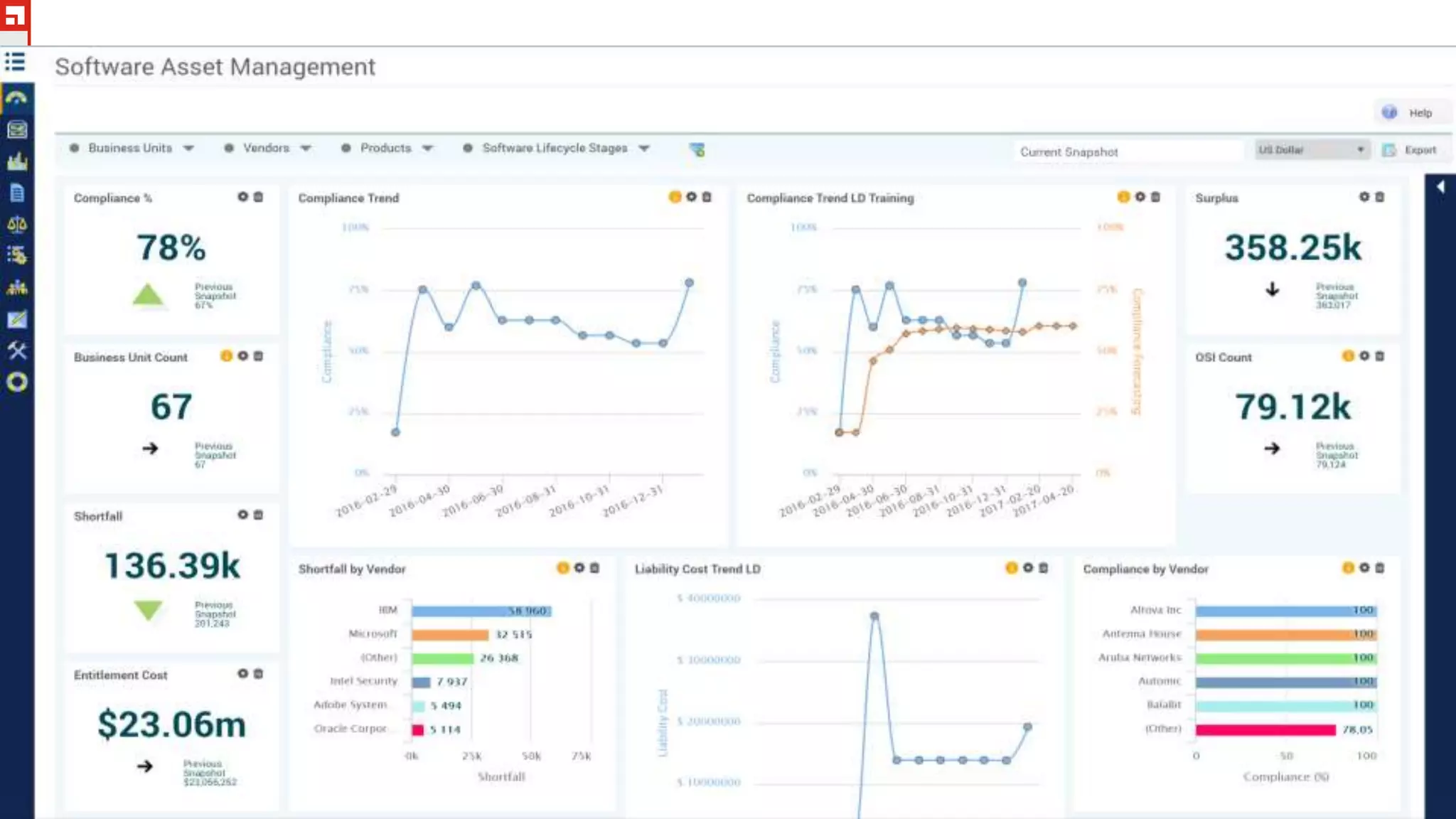The height and width of the screenshot is (819, 1456).
Task: Click the Export button
Action: [x=1410, y=150]
